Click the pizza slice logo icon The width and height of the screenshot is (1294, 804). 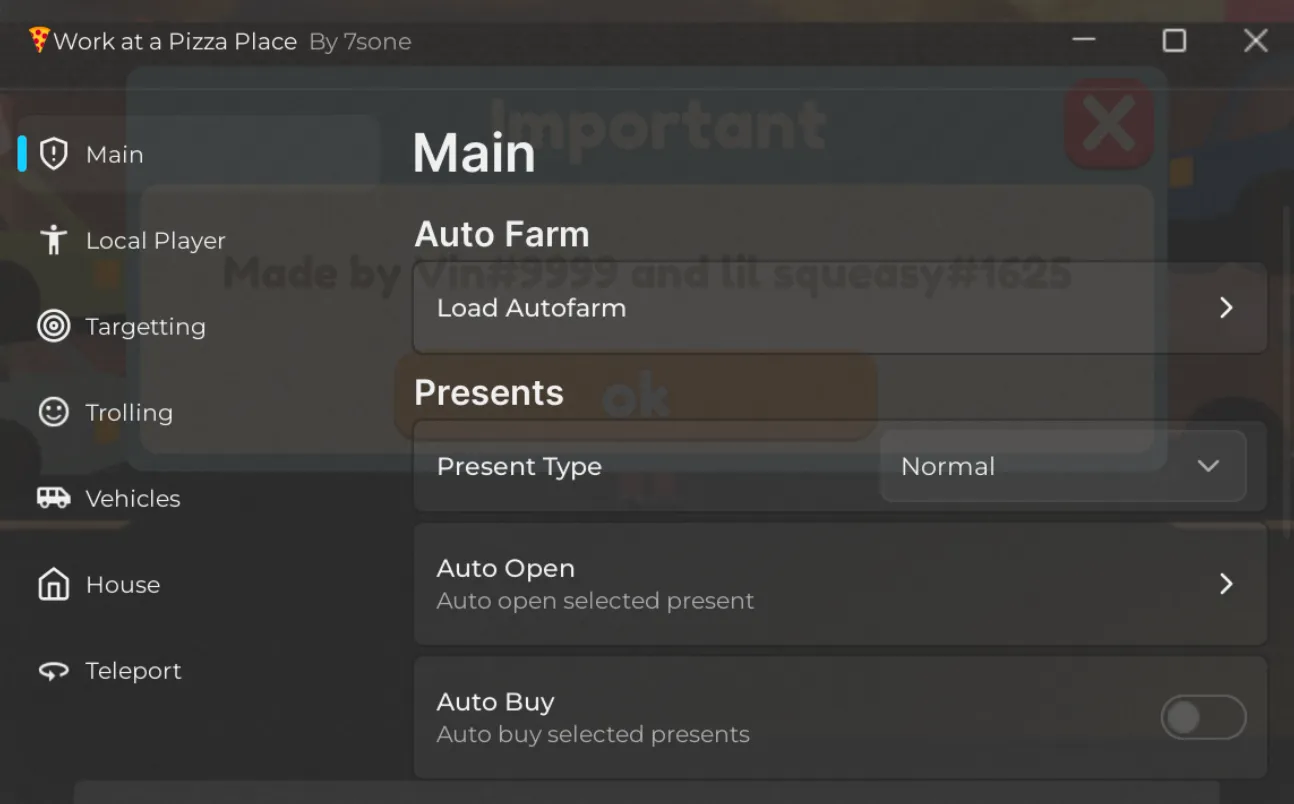click(39, 40)
